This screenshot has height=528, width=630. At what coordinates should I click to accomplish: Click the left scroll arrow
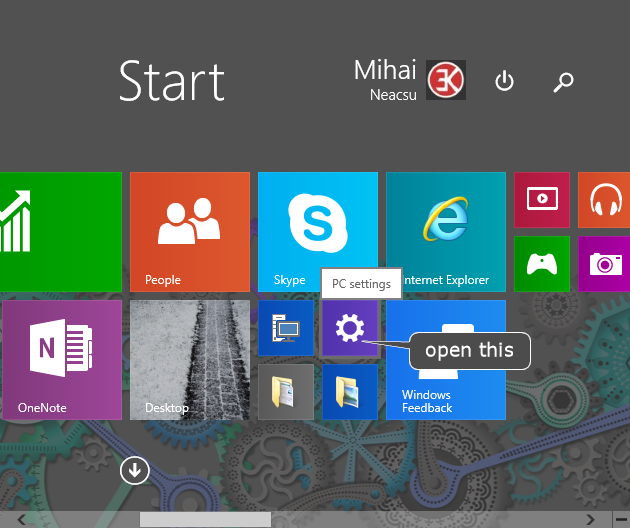(21, 520)
